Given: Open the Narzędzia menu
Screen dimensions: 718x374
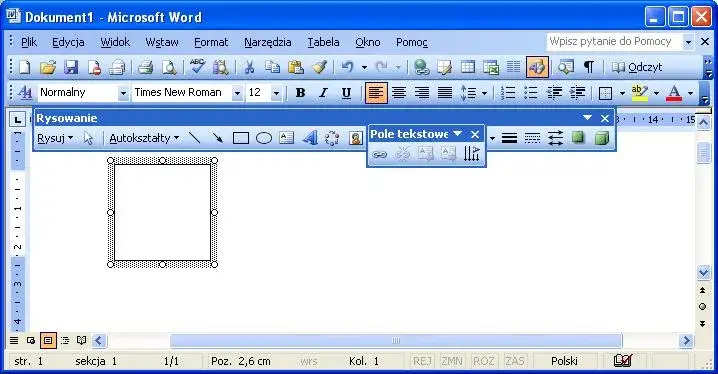Looking at the screenshot, I should pyautogui.click(x=267, y=42).
